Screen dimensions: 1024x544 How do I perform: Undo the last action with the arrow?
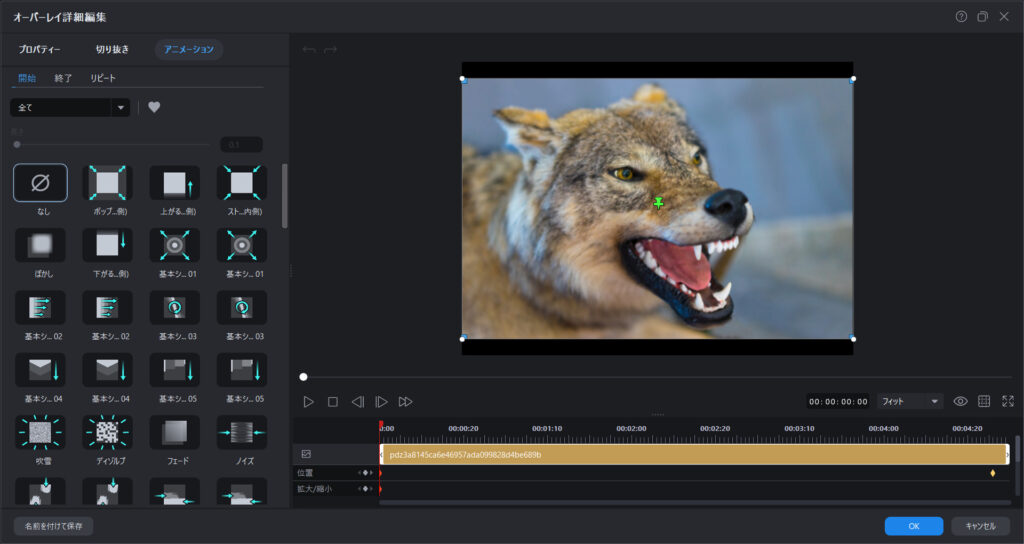(x=309, y=49)
